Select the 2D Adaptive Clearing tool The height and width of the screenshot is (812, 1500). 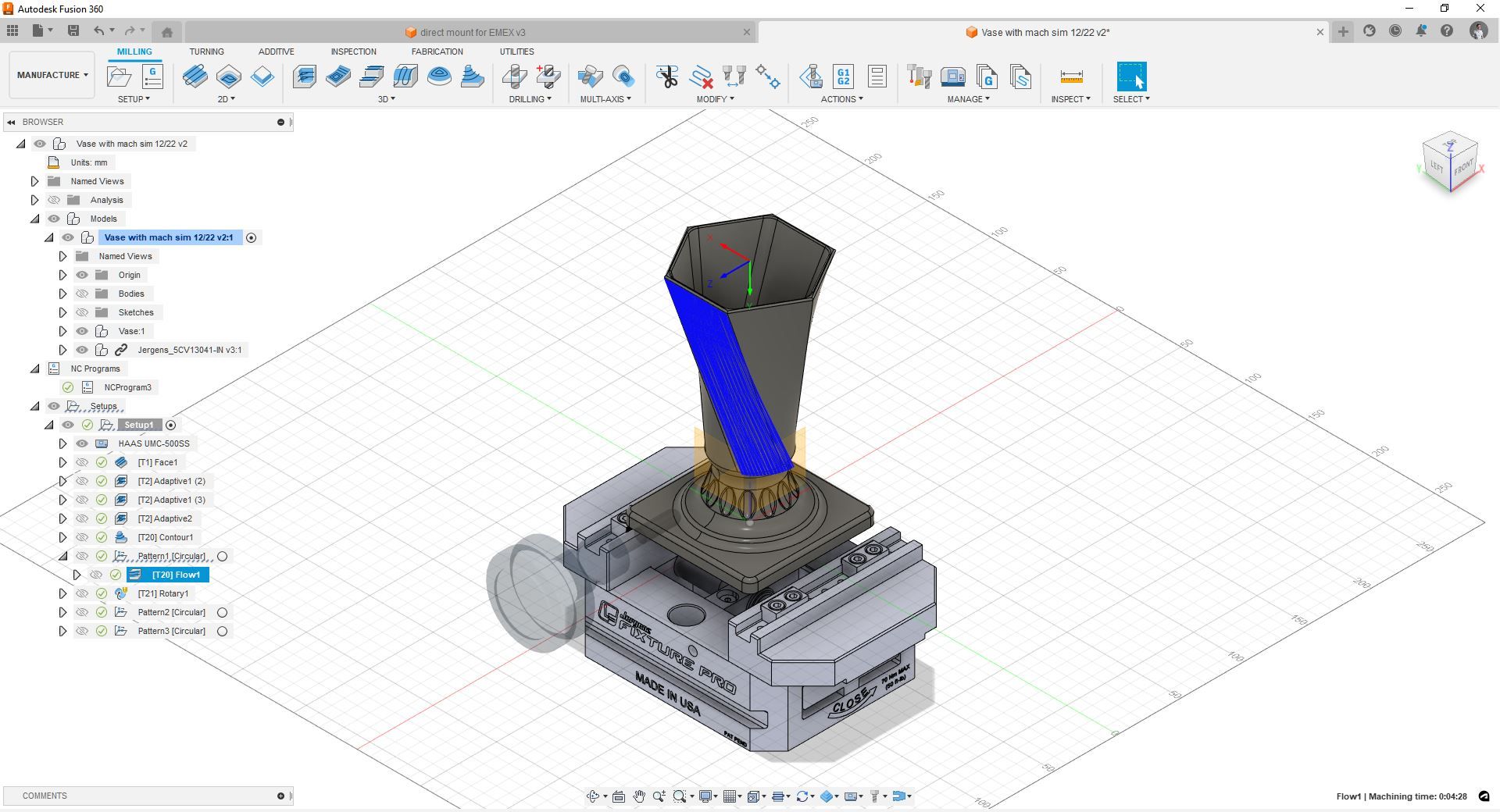(195, 77)
